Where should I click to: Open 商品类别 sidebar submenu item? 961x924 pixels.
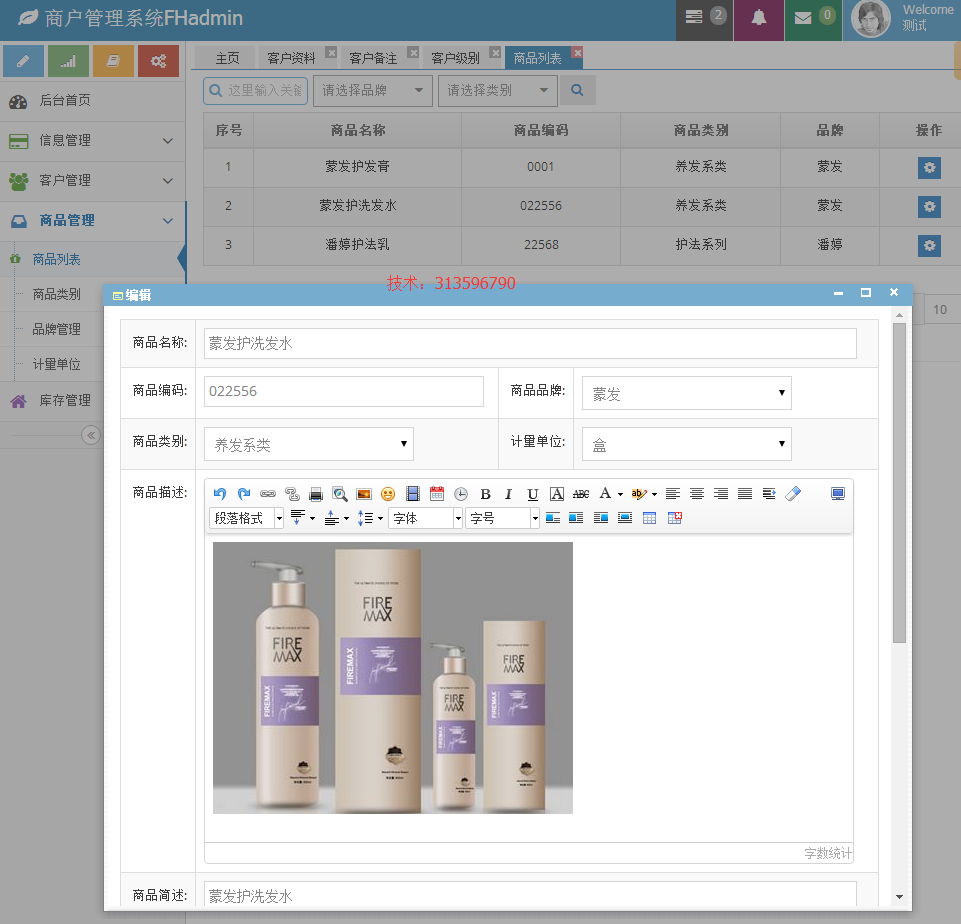56,295
